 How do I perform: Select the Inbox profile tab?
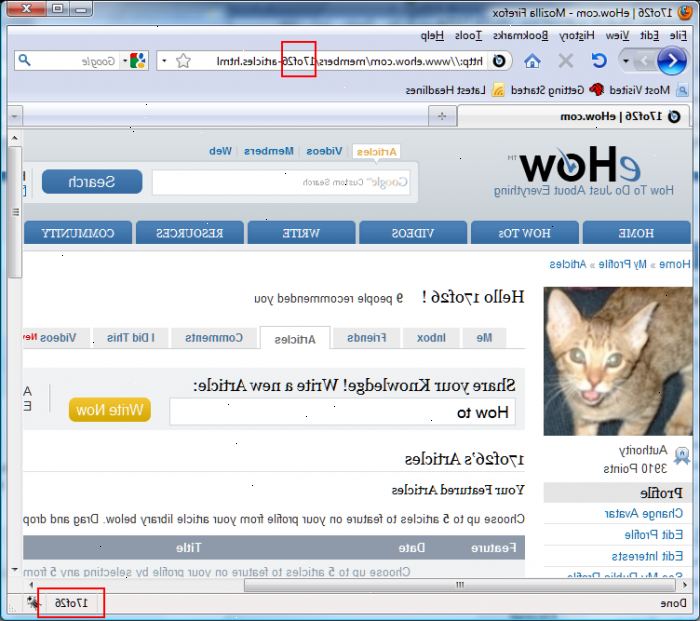coord(431,338)
